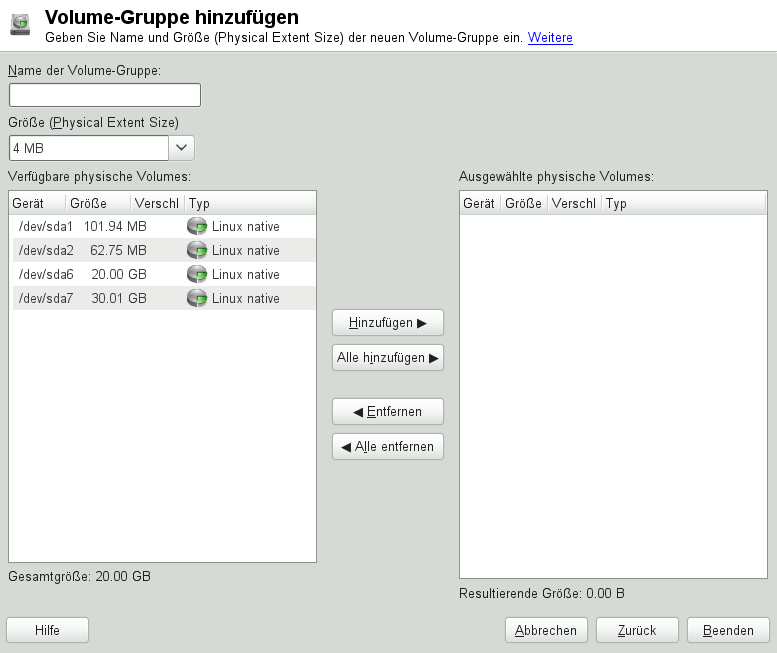Click Linux native text in sda7 row
Screen dimensions: 777x653
pos(246,298)
